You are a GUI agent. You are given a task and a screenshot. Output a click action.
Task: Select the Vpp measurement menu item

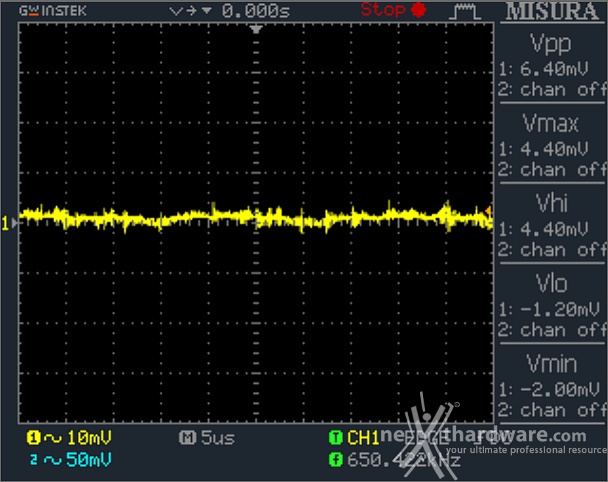click(x=552, y=64)
